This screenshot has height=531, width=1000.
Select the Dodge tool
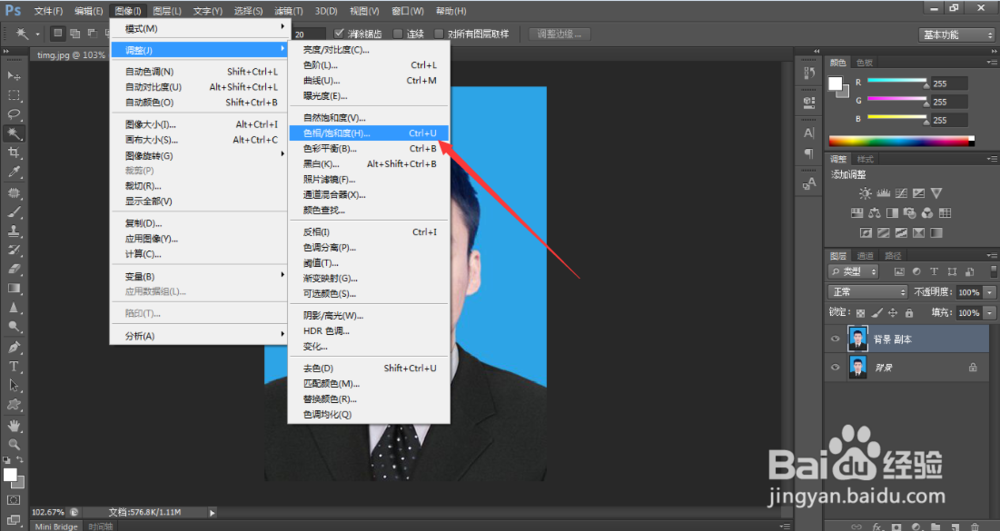[13, 326]
